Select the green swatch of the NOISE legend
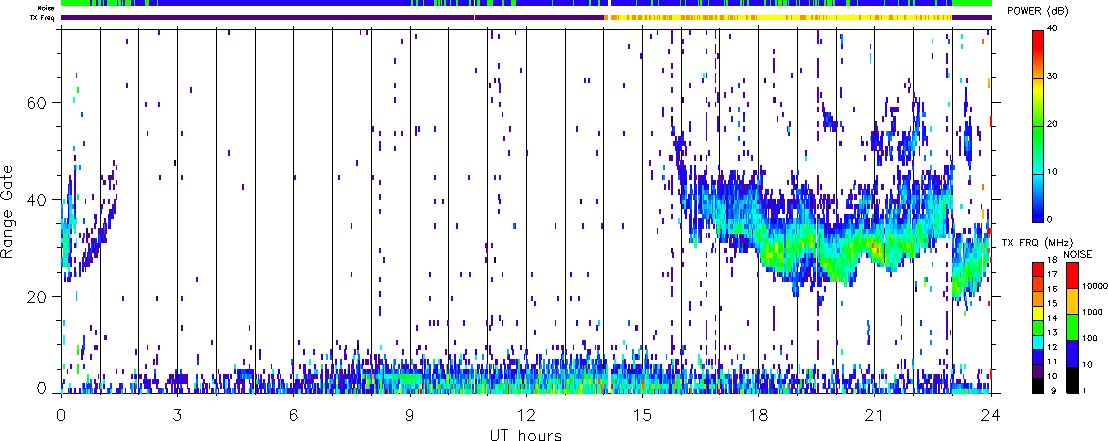The height and width of the screenshot is (441, 1108). (1072, 327)
